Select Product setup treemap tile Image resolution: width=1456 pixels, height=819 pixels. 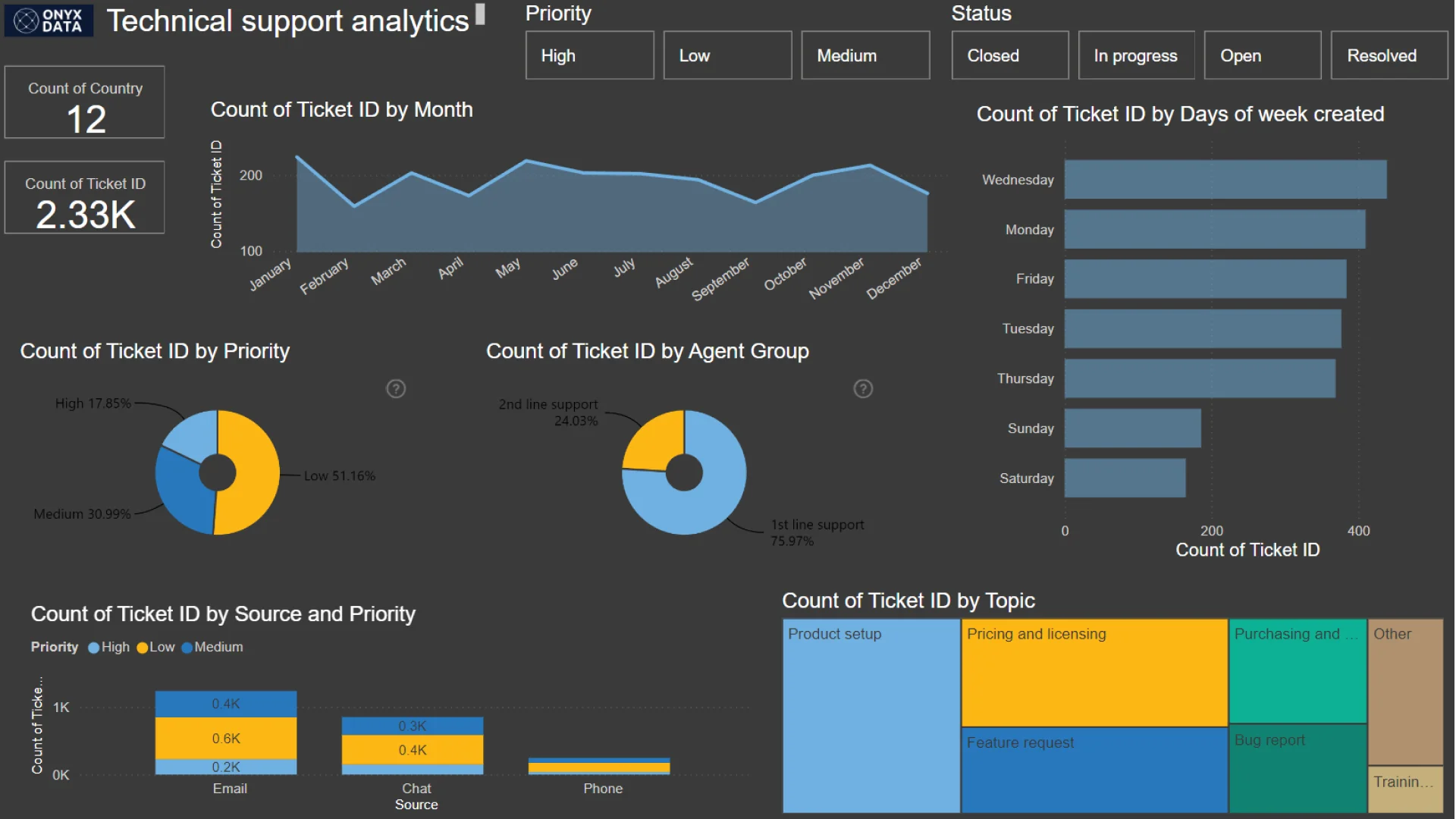(871, 716)
